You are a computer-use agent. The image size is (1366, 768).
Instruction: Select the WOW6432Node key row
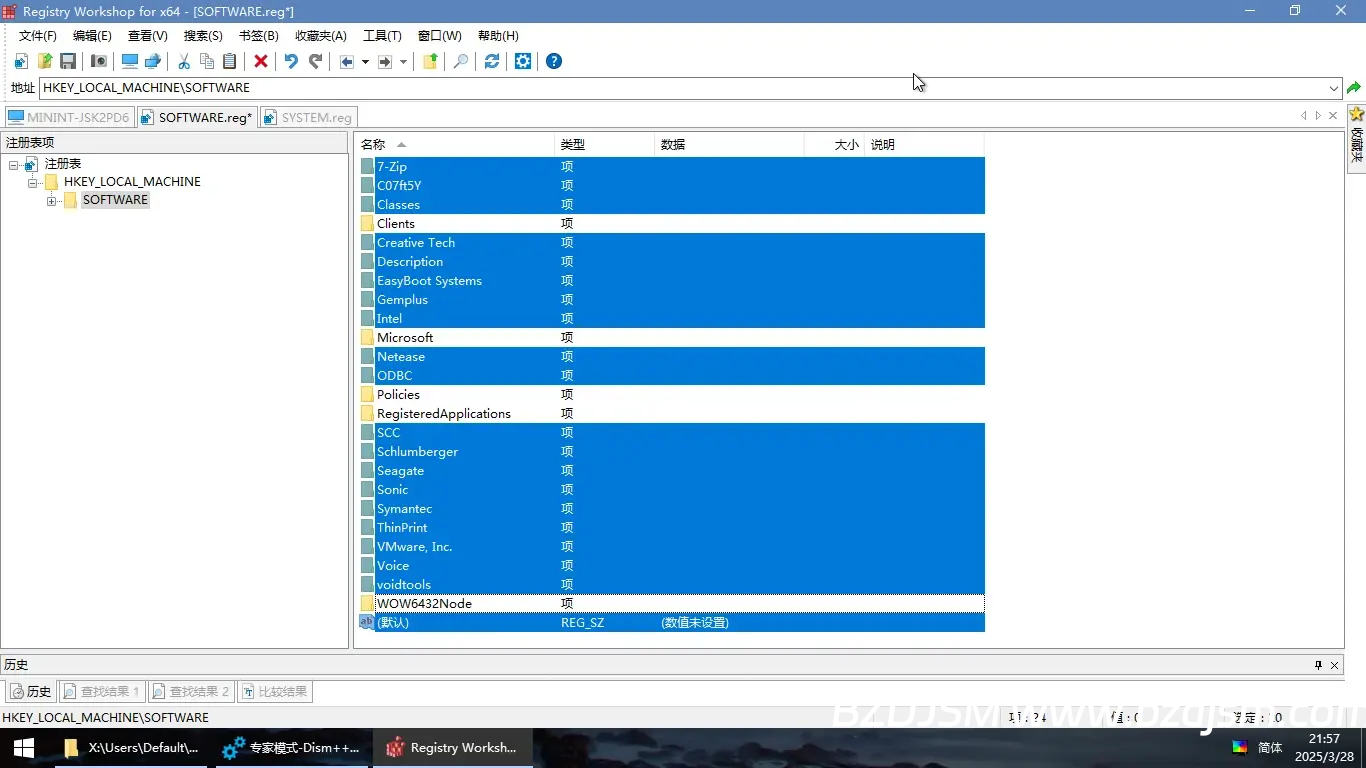click(671, 604)
